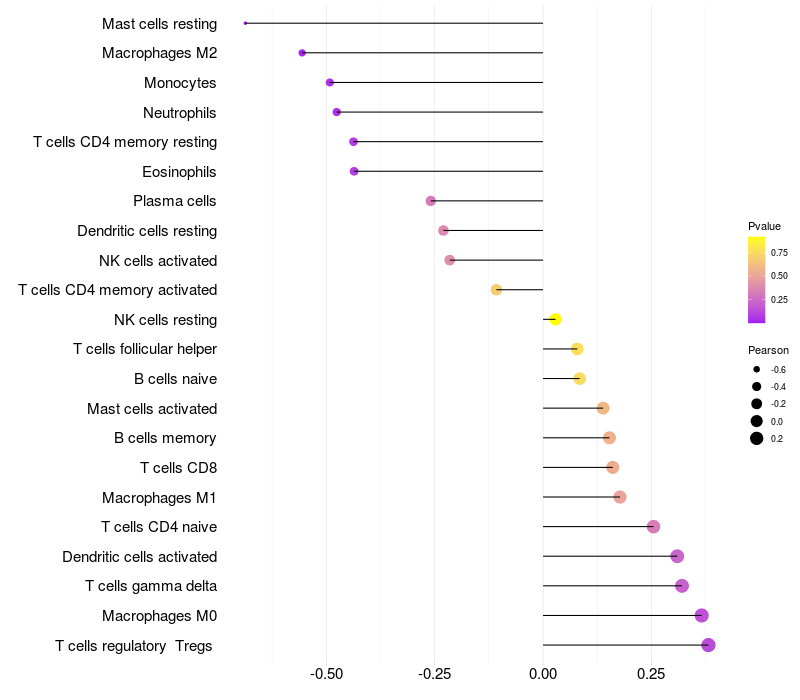Click the Pvalue color gradient bar
The image size is (800, 700).
757,280
